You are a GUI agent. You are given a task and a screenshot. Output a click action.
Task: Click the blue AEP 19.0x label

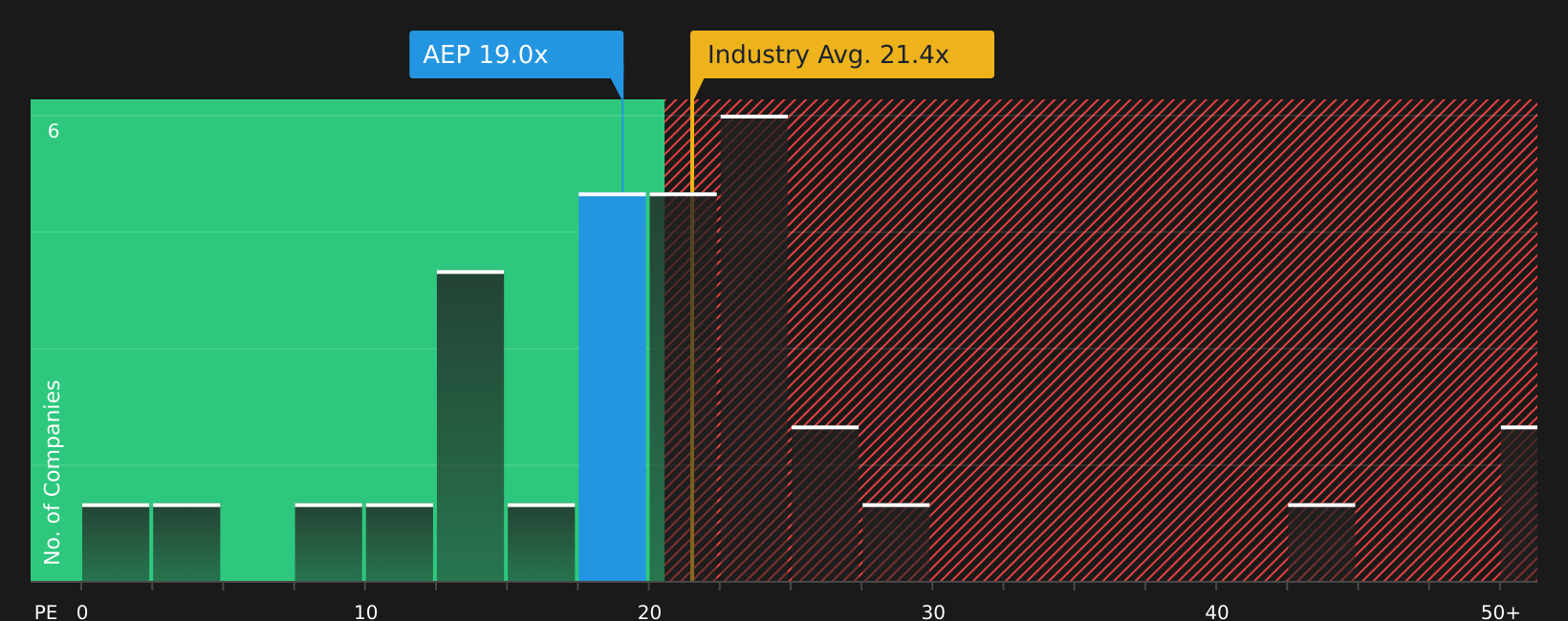tap(516, 54)
